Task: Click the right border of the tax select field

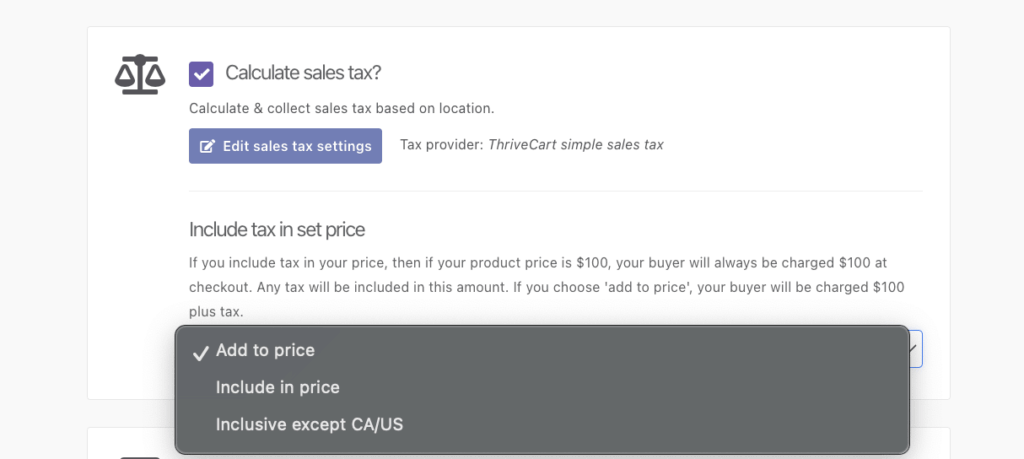Action: [x=921, y=348]
